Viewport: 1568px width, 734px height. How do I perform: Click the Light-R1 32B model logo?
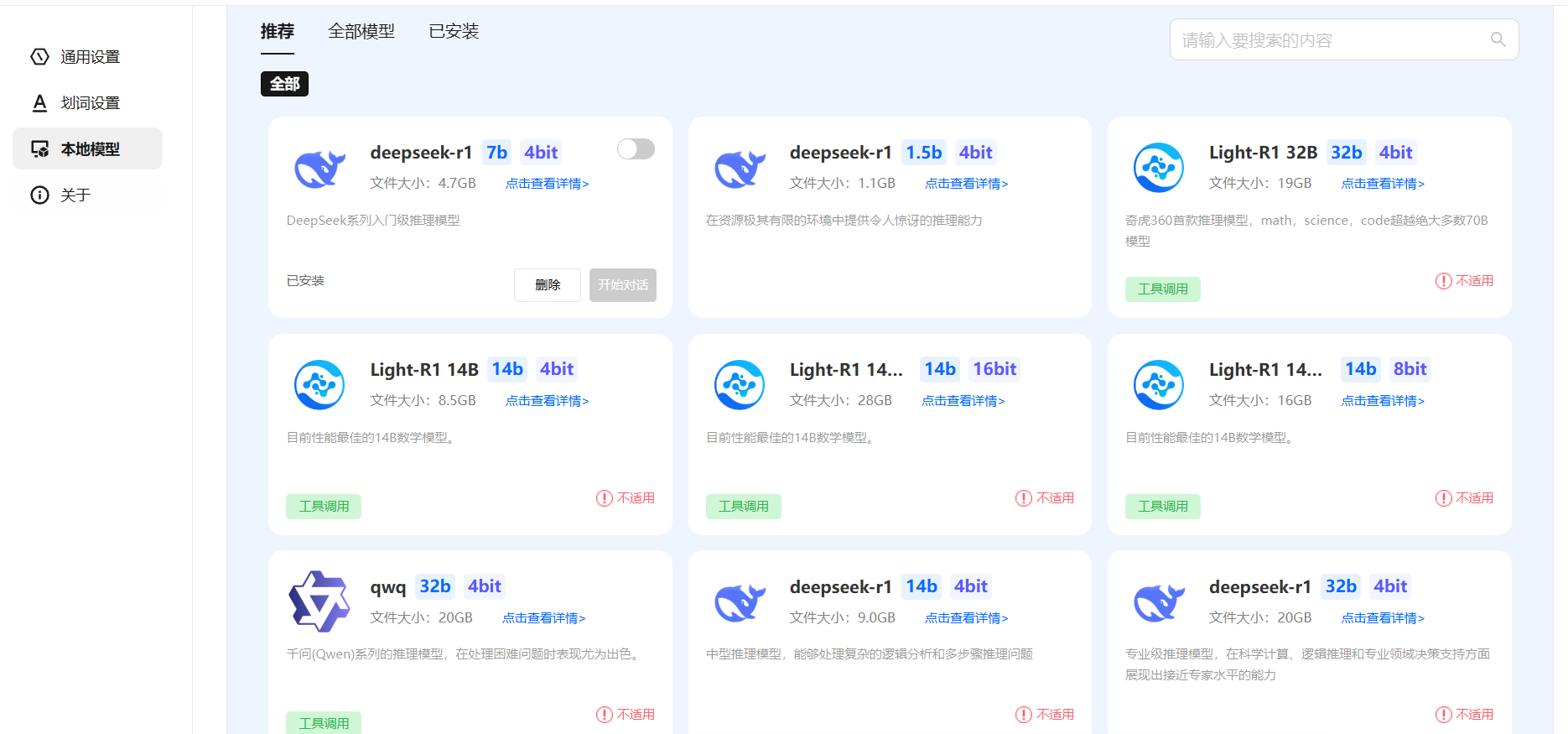point(1159,168)
